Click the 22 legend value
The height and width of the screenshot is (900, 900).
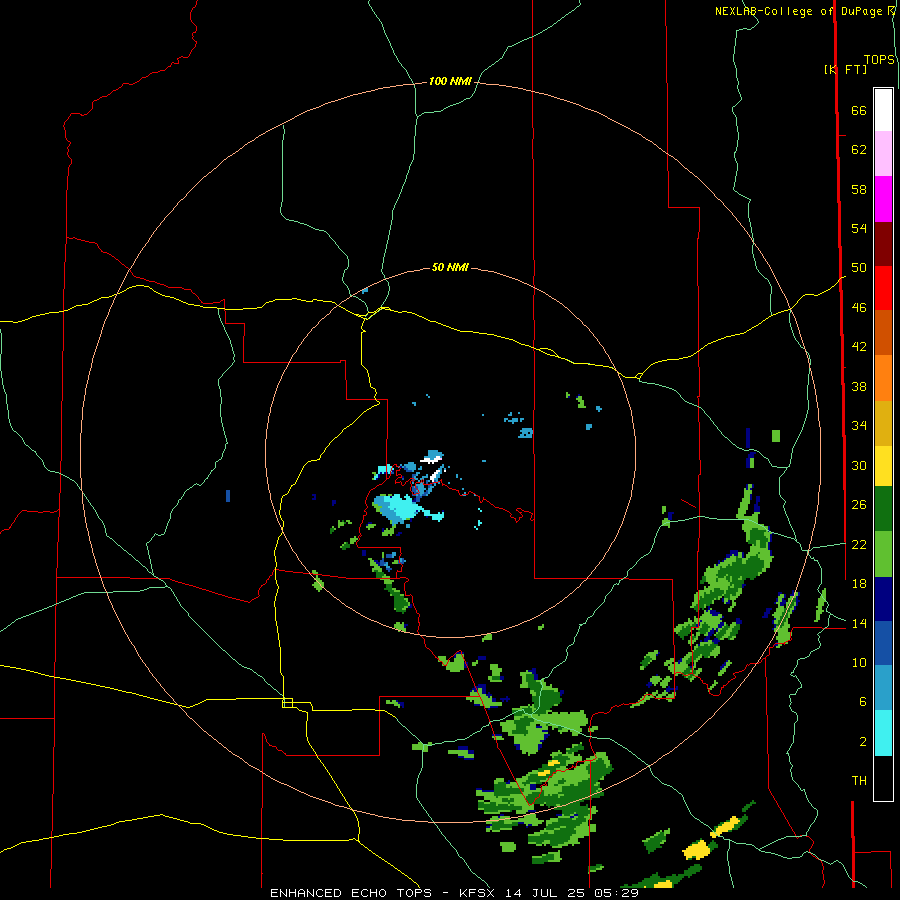pos(859,544)
